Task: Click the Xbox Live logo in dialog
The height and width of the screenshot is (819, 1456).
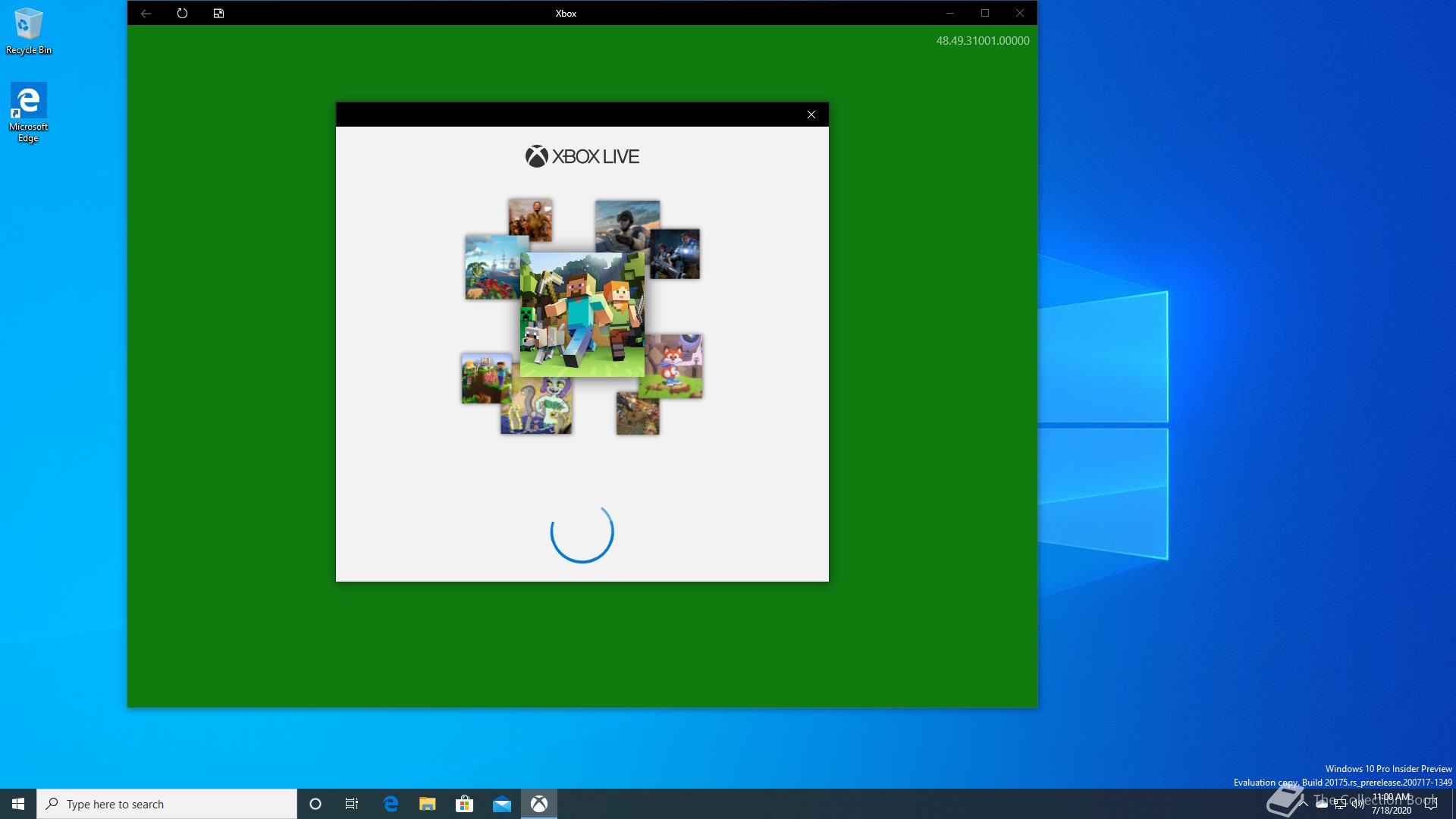Action: coord(582,156)
